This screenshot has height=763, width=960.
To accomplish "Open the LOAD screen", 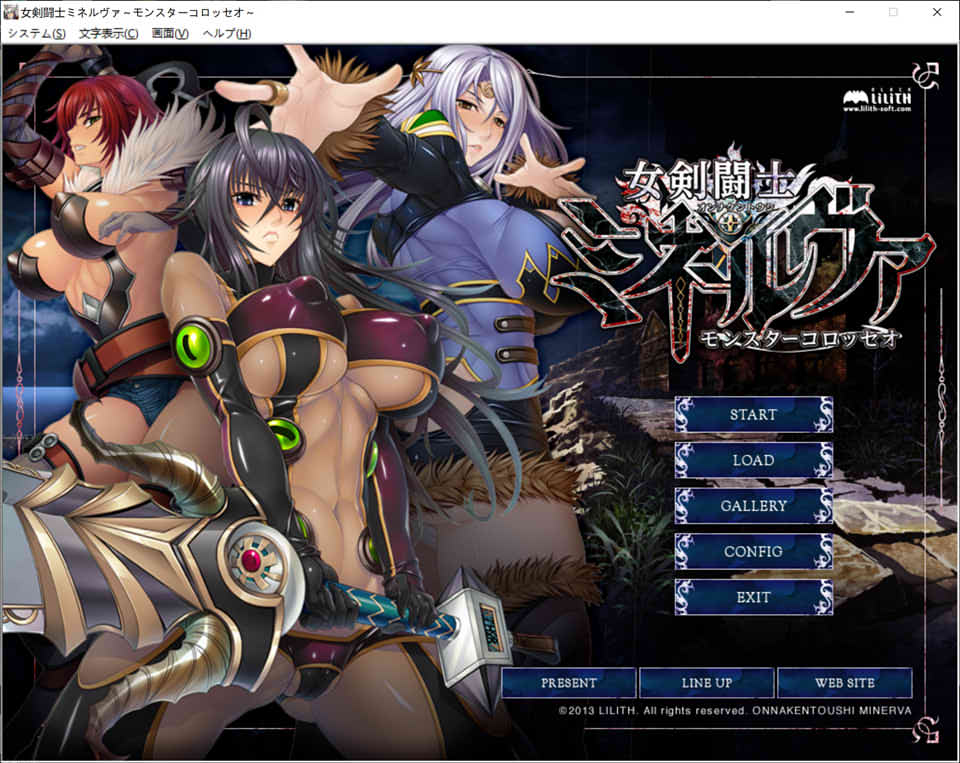I will click(x=755, y=460).
